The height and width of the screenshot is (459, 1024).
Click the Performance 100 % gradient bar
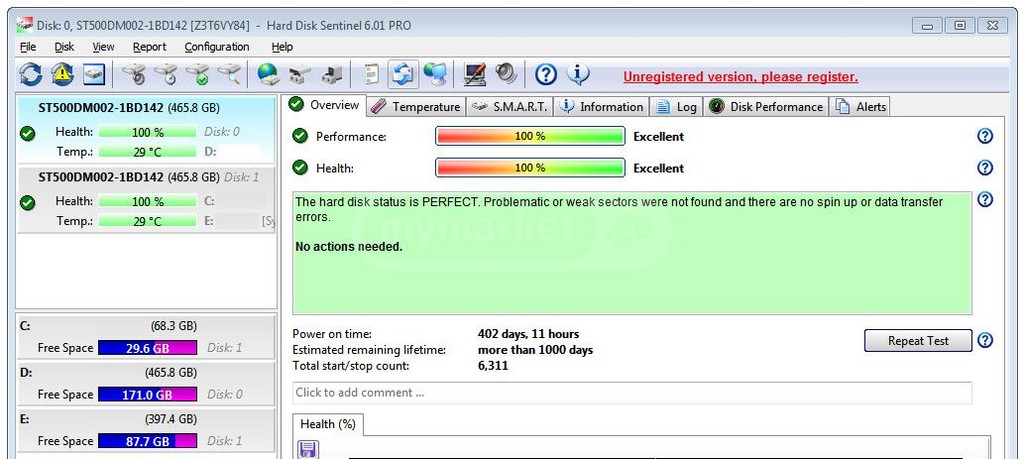click(530, 136)
